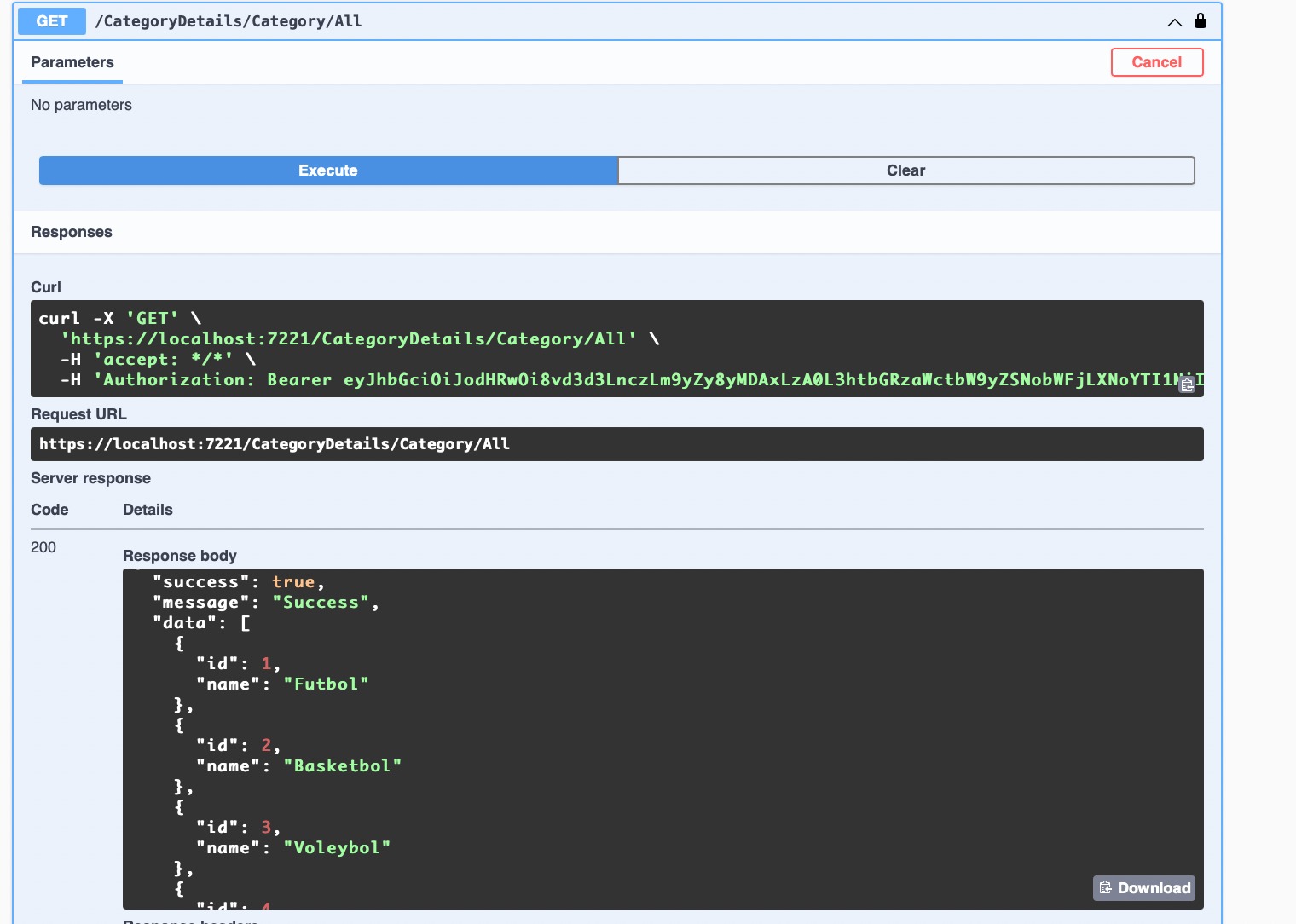Click the No parameters label

click(x=81, y=105)
